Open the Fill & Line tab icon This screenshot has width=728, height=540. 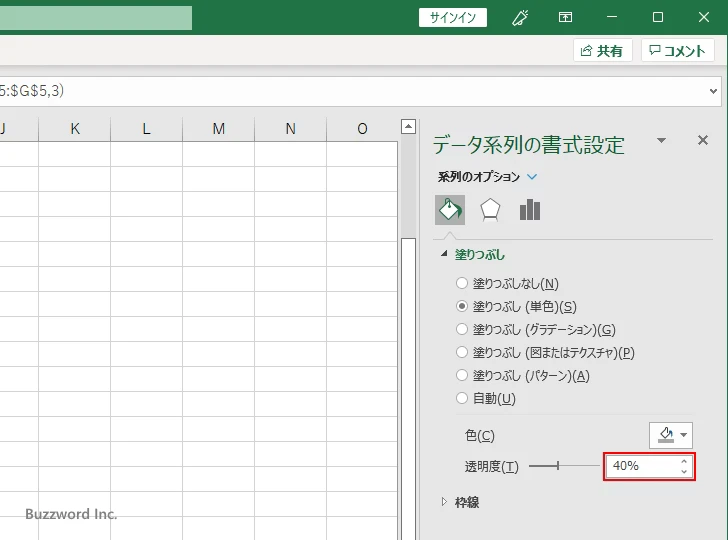[x=449, y=210]
